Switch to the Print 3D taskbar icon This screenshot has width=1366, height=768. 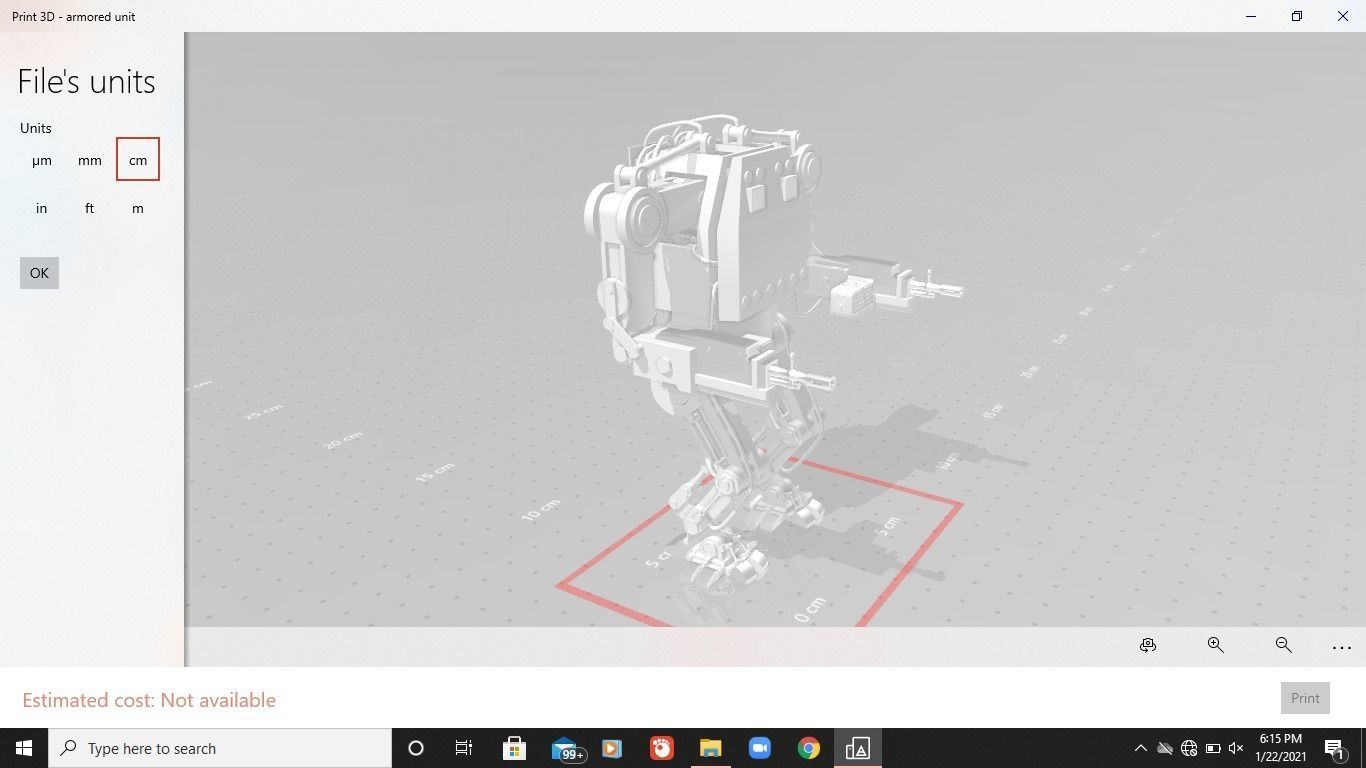click(857, 748)
